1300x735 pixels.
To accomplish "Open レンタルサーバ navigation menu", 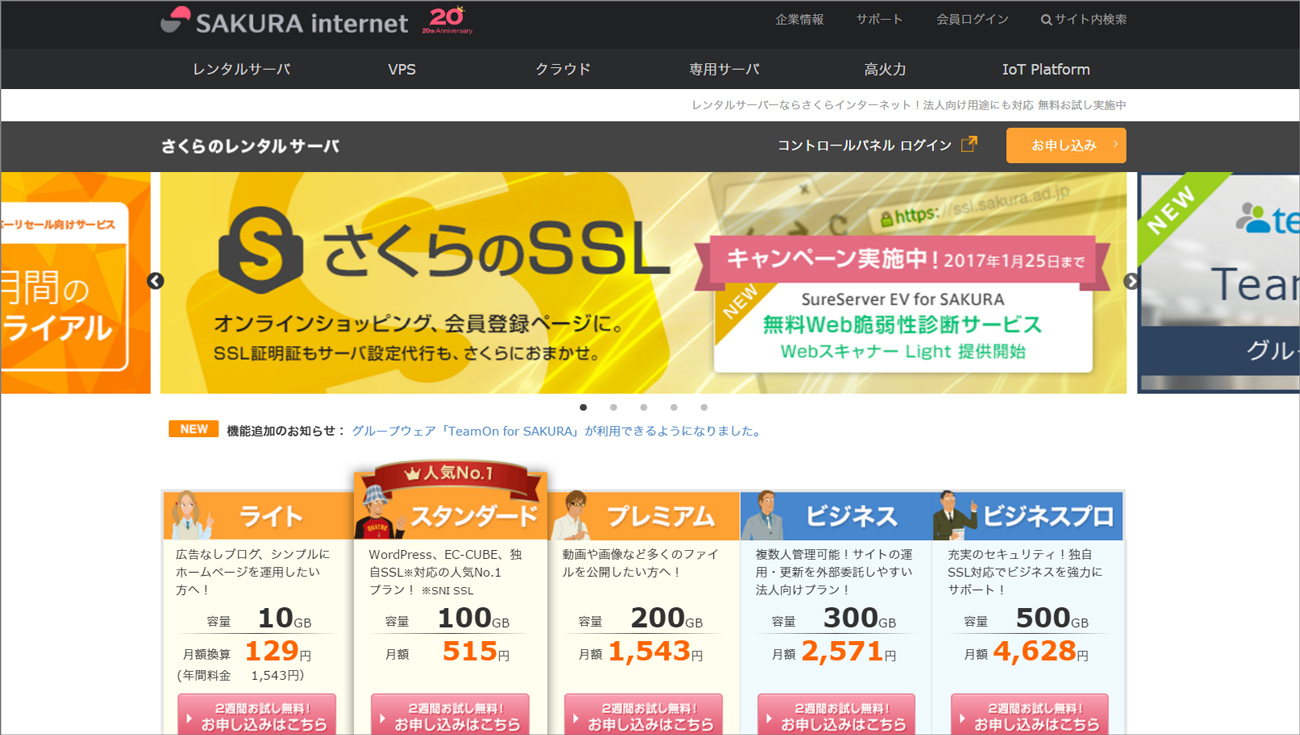I will pos(241,69).
